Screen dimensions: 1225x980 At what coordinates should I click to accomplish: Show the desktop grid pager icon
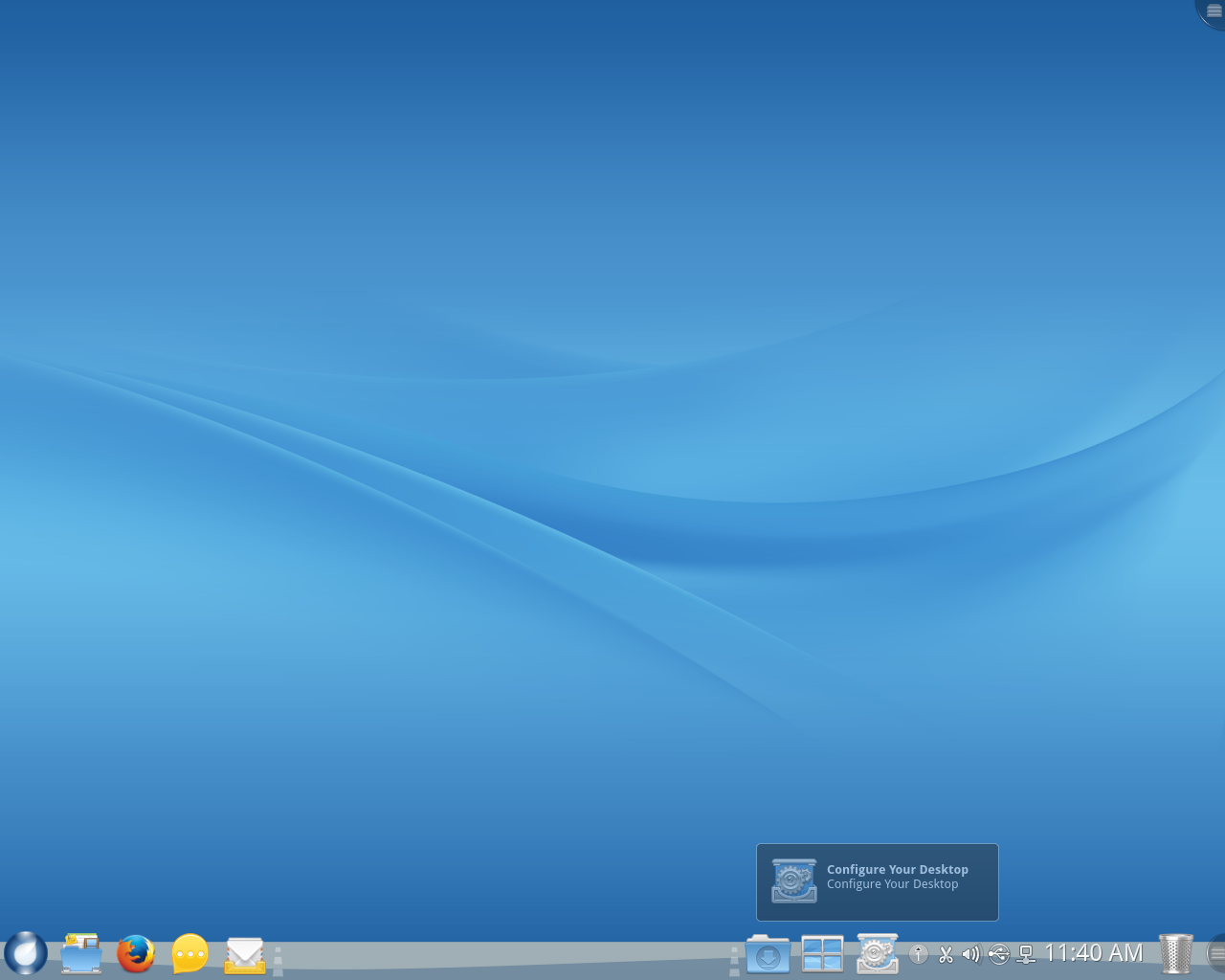point(822,954)
